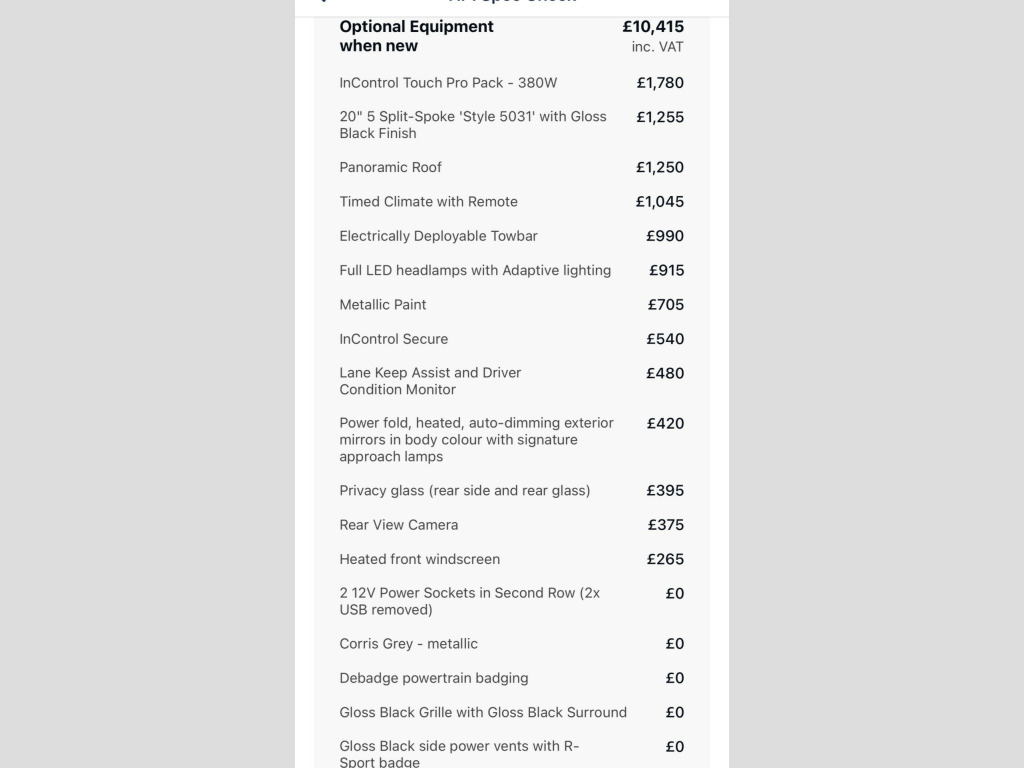The image size is (1024, 768).
Task: Select 2 12V Power Sockets in Second Row
Action: (470, 601)
